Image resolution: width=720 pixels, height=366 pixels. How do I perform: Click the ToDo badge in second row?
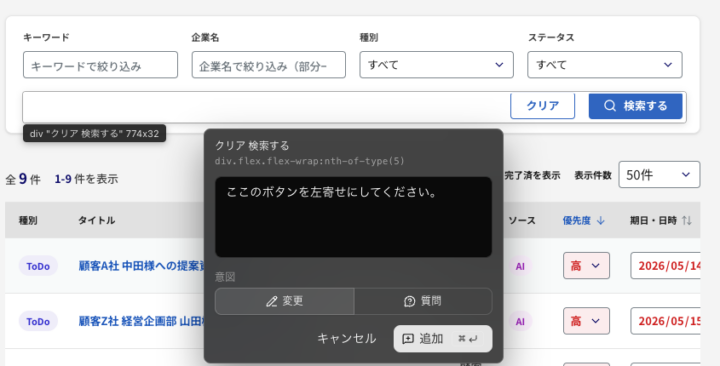(38, 321)
